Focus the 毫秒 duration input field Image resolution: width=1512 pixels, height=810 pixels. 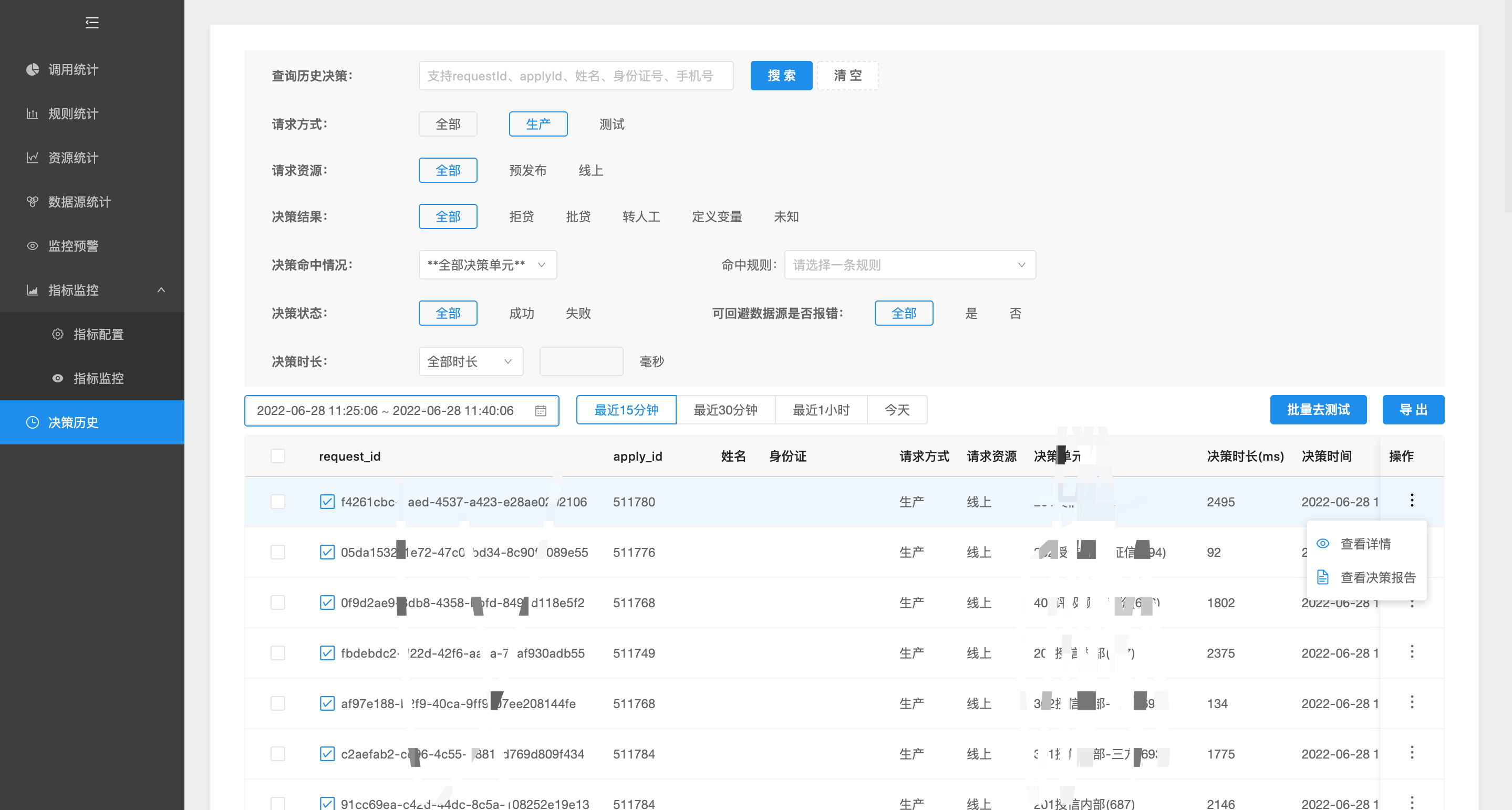pyautogui.click(x=581, y=361)
